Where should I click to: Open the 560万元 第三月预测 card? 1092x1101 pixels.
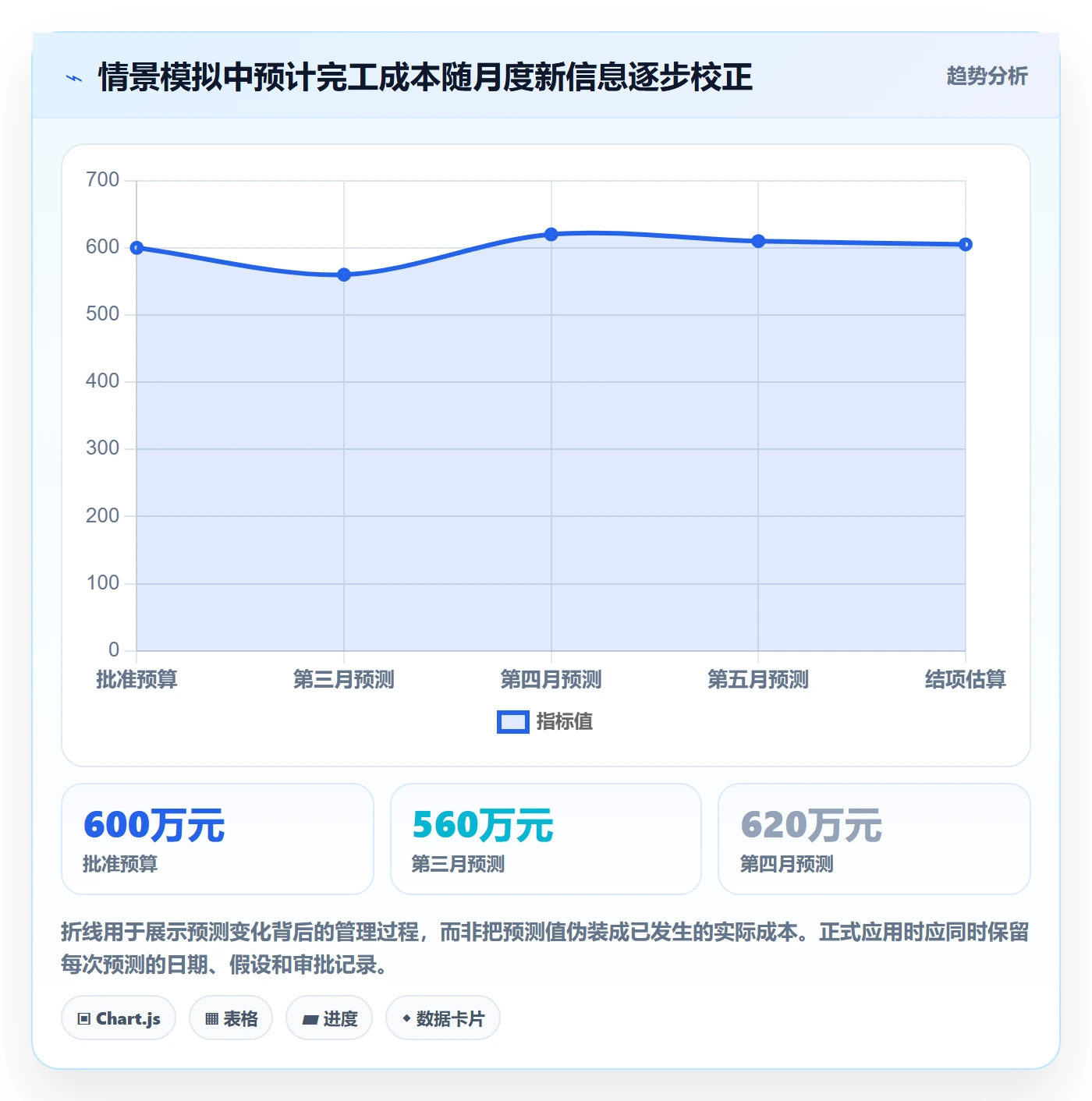tap(546, 839)
